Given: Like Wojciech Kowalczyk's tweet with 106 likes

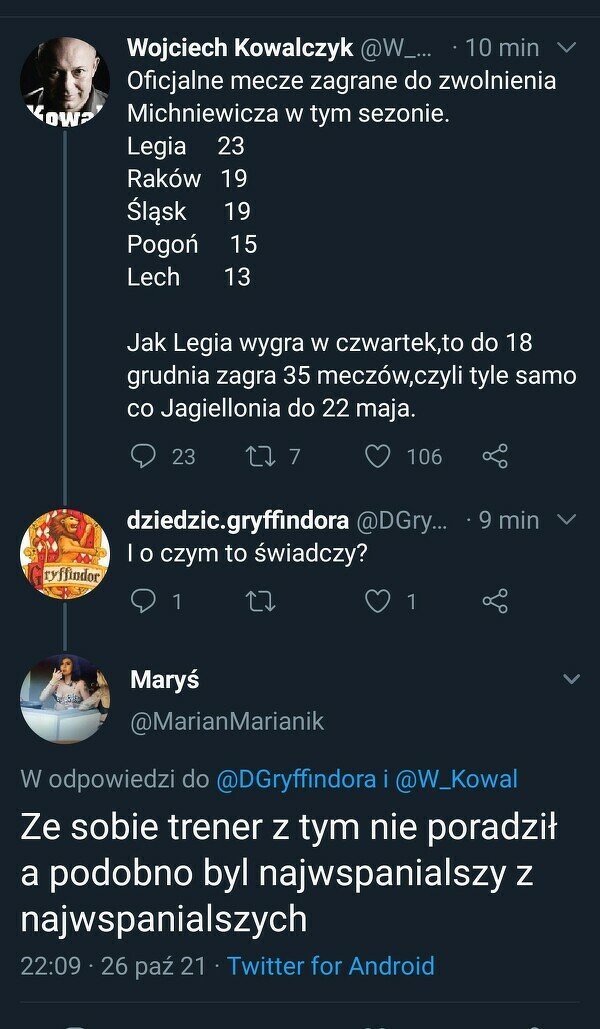Looking at the screenshot, I should [x=377, y=457].
